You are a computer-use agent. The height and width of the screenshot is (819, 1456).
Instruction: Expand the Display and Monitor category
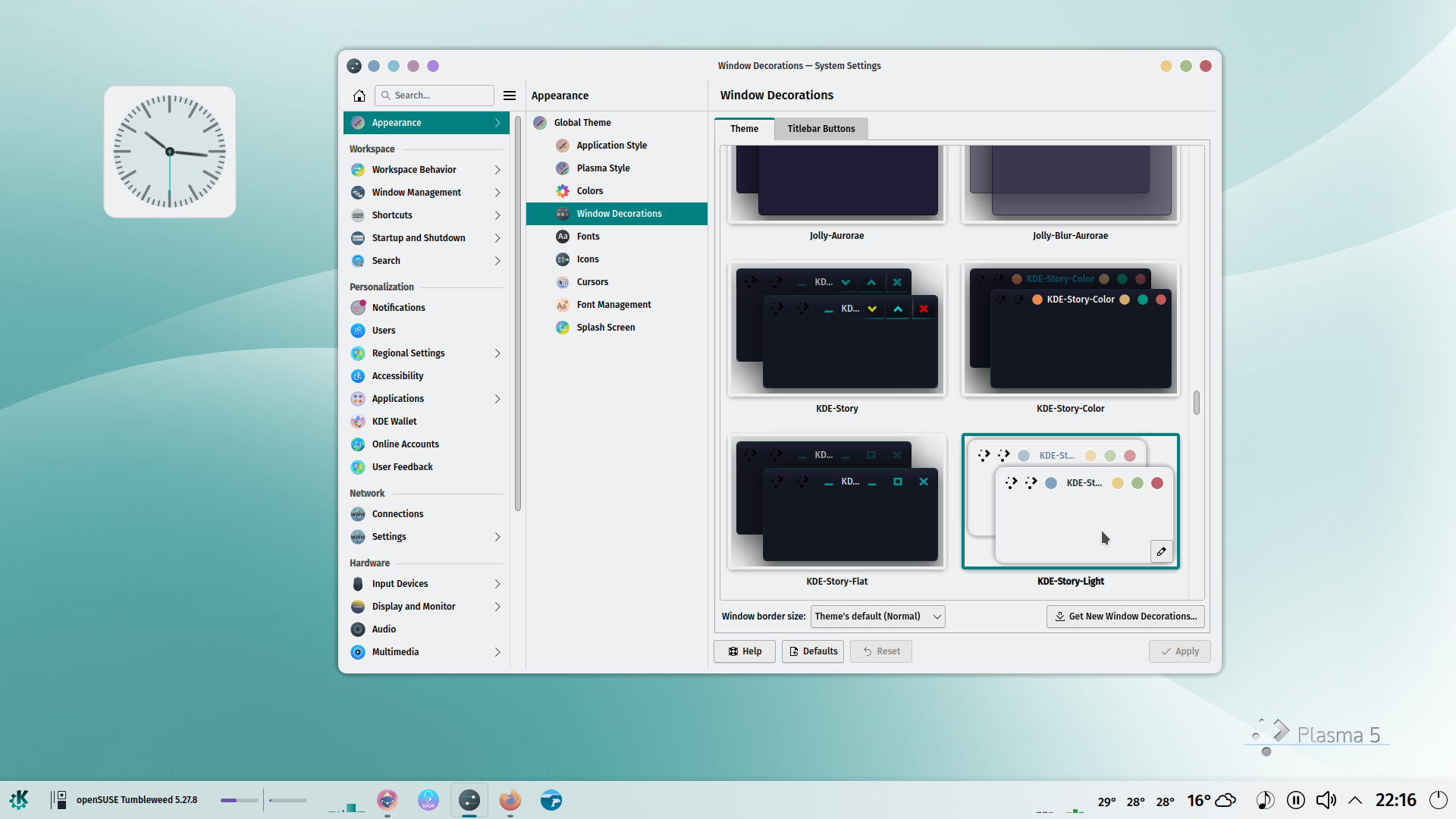click(x=426, y=607)
